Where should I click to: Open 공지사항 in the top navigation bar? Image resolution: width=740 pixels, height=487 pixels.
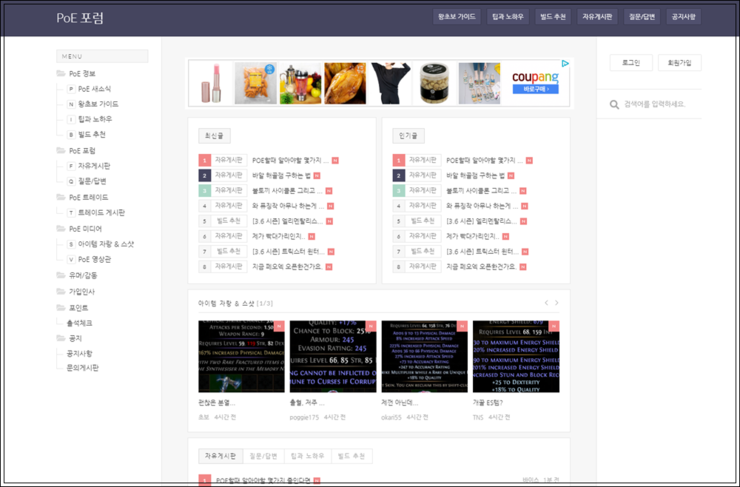pos(683,17)
